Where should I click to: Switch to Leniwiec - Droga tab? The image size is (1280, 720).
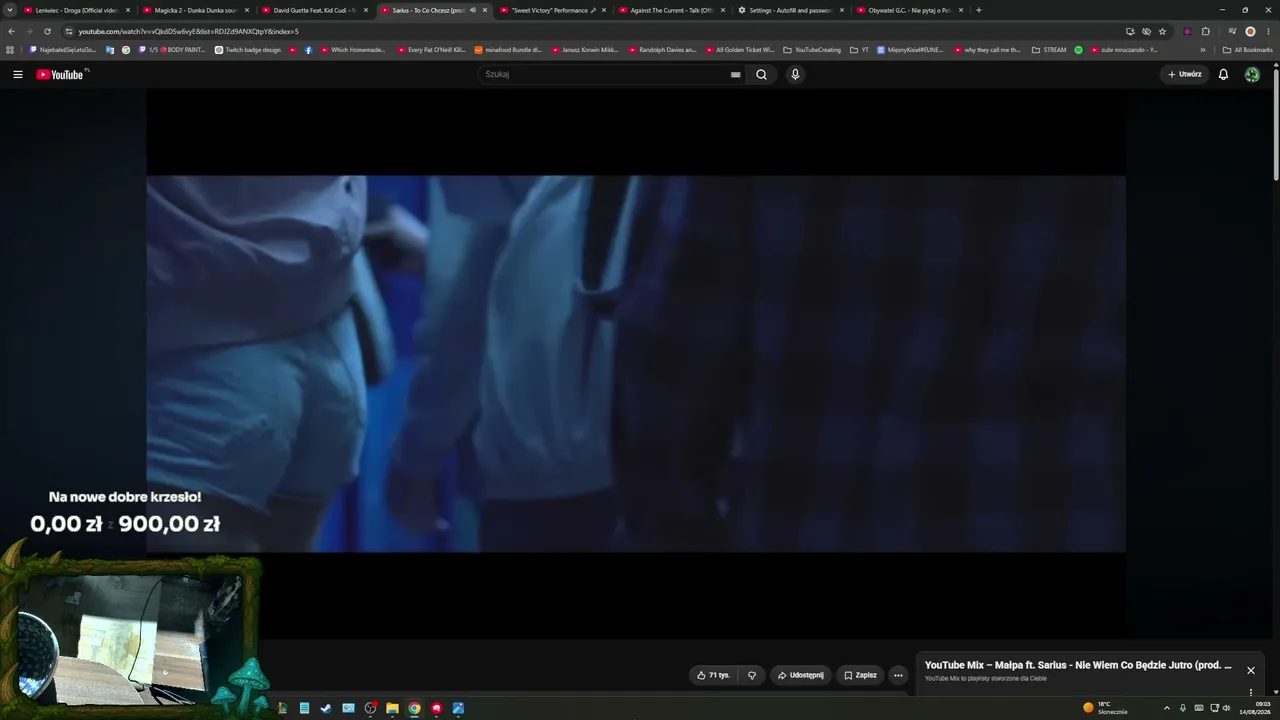pyautogui.click(x=77, y=10)
